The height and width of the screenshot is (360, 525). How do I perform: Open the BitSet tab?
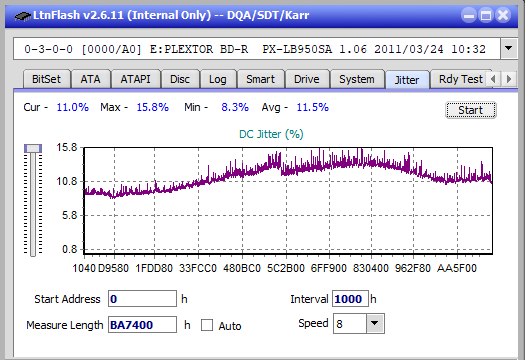47,79
